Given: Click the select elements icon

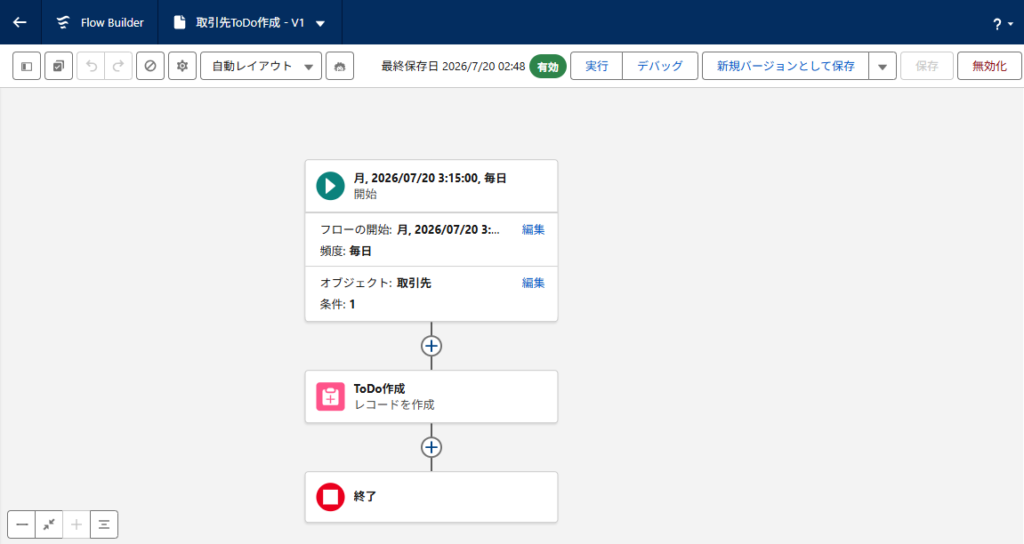Looking at the screenshot, I should [x=59, y=66].
